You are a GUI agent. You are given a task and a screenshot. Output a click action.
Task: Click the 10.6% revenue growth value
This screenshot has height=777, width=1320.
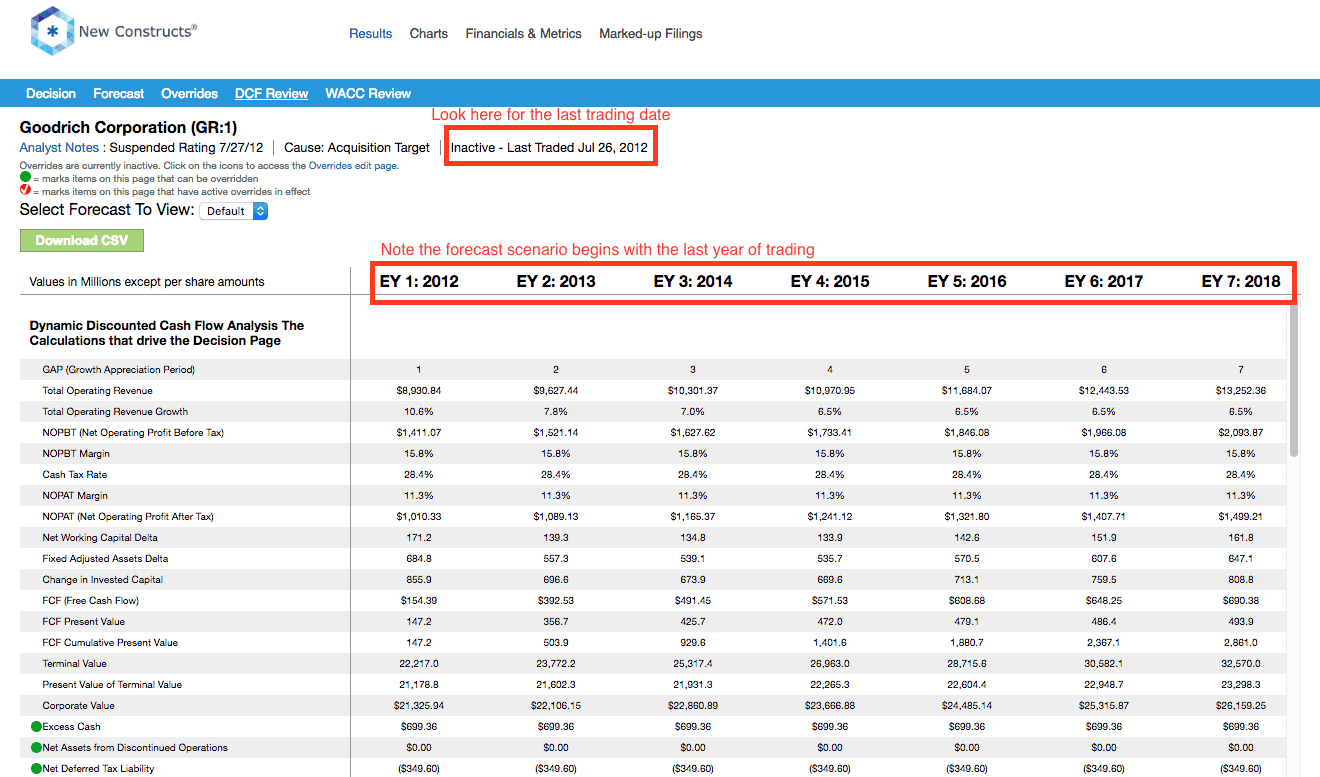coord(419,412)
